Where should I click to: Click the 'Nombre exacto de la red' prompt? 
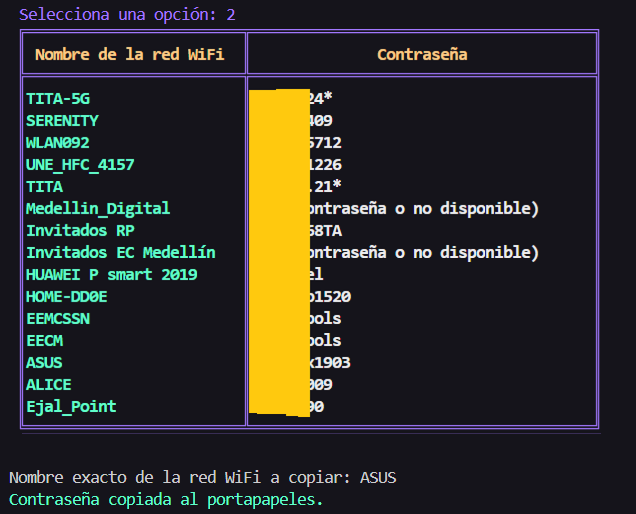202,478
